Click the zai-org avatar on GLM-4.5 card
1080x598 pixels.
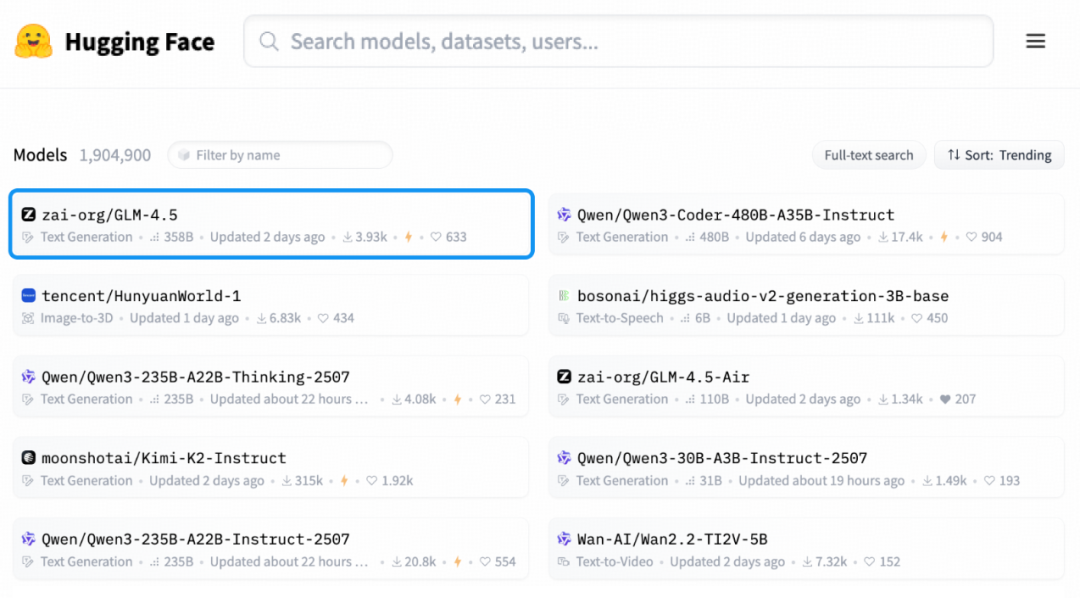click(28, 214)
